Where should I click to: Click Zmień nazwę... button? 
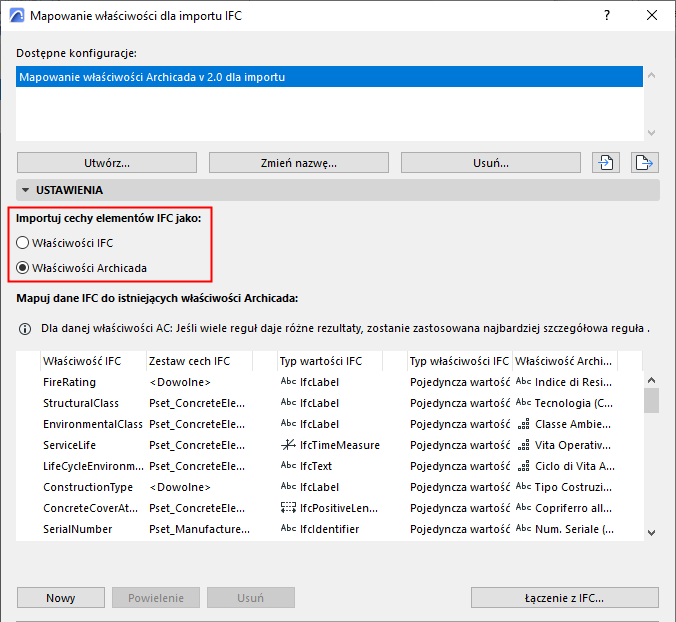pos(299,163)
